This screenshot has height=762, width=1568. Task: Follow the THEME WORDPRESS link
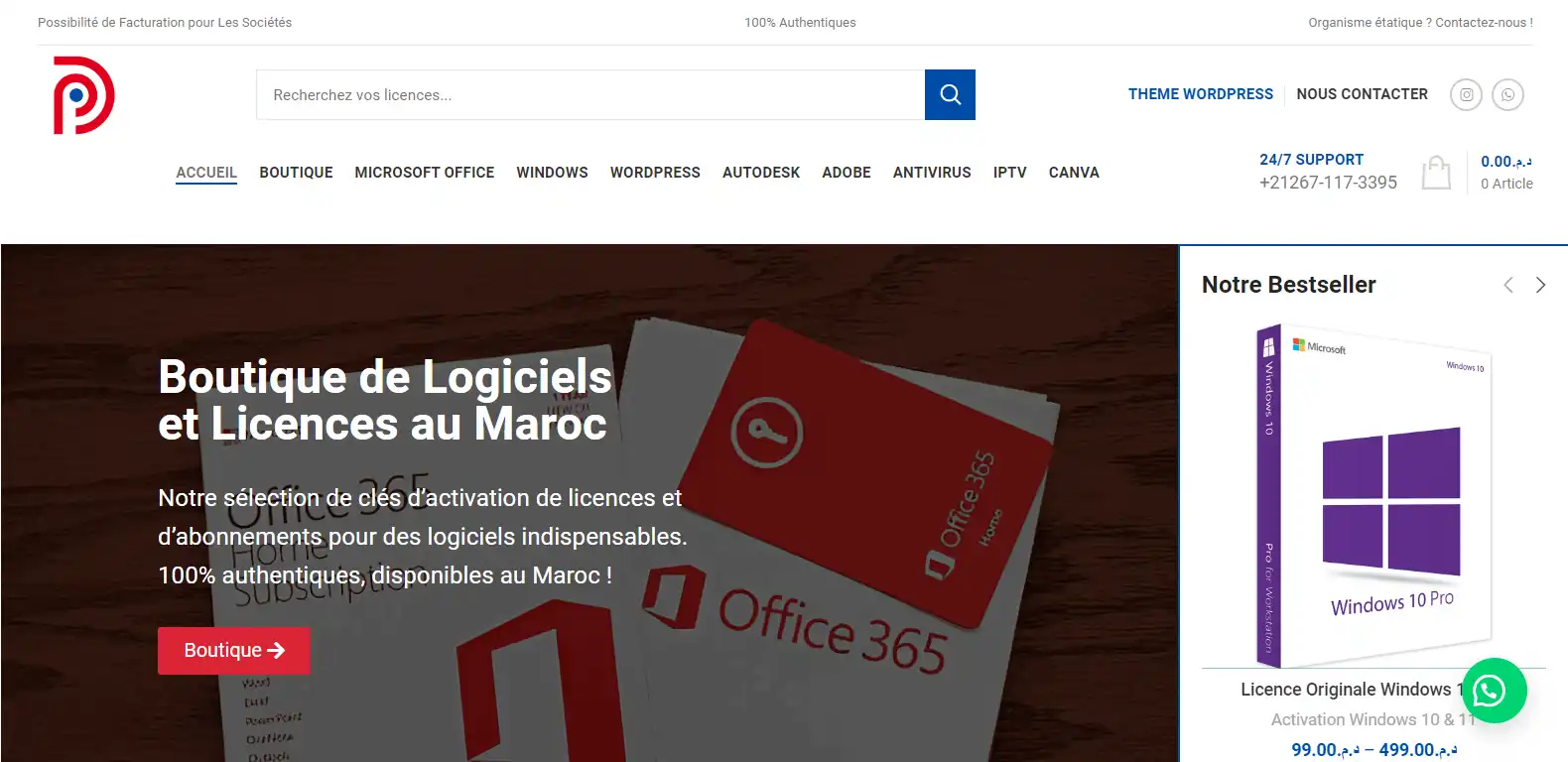(1201, 94)
